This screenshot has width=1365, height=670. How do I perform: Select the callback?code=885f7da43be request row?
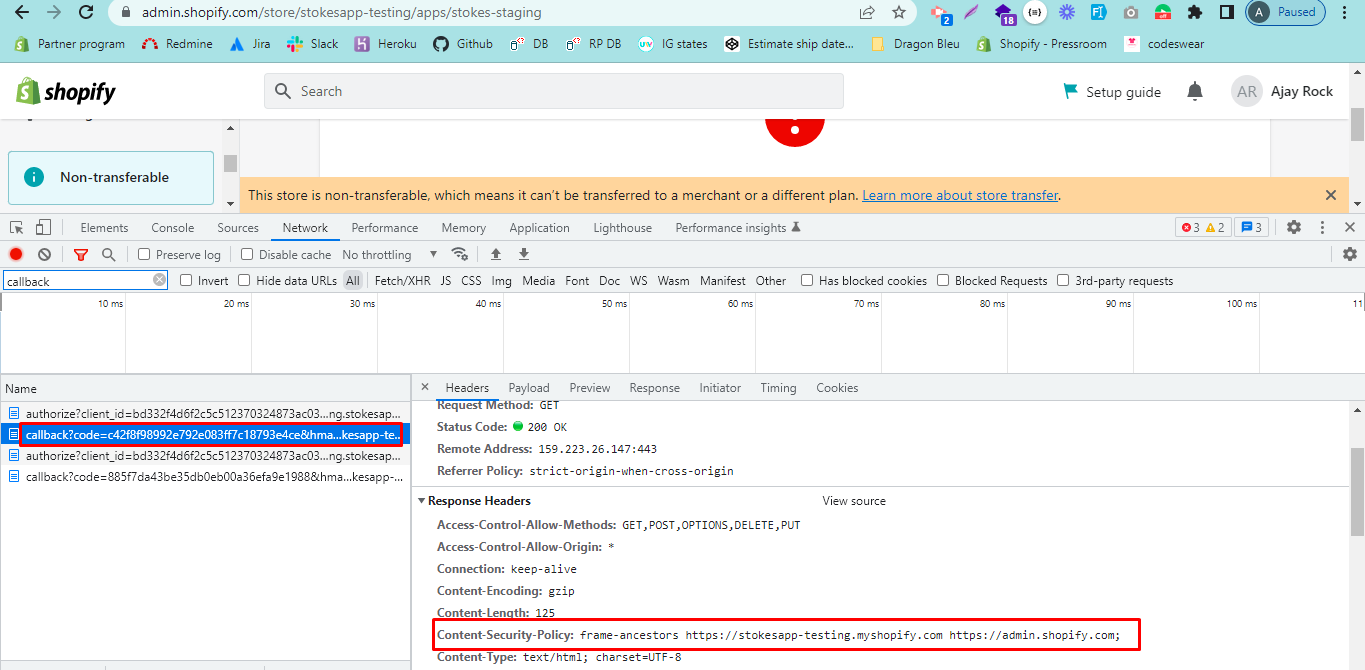[x=205, y=477]
